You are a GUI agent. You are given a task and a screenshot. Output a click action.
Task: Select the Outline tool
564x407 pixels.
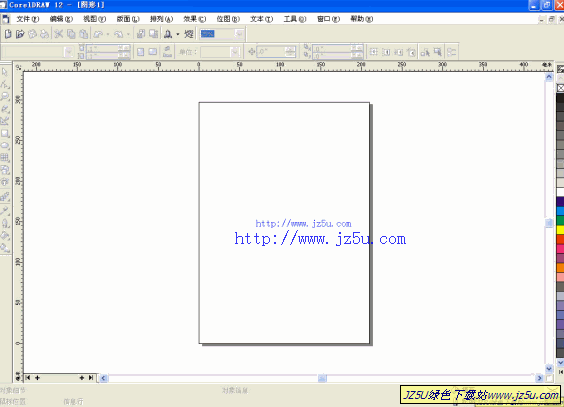[5, 223]
